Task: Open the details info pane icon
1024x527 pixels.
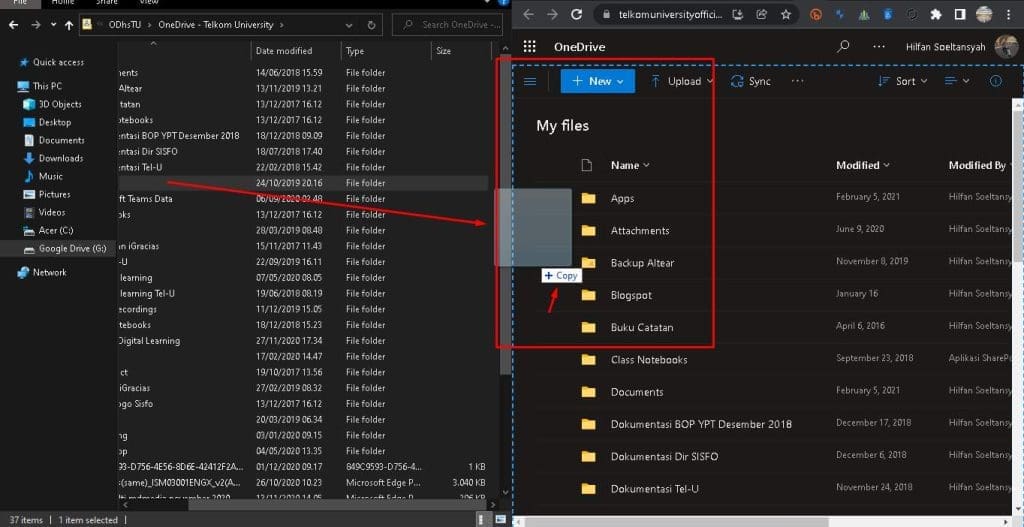Action: (x=996, y=81)
